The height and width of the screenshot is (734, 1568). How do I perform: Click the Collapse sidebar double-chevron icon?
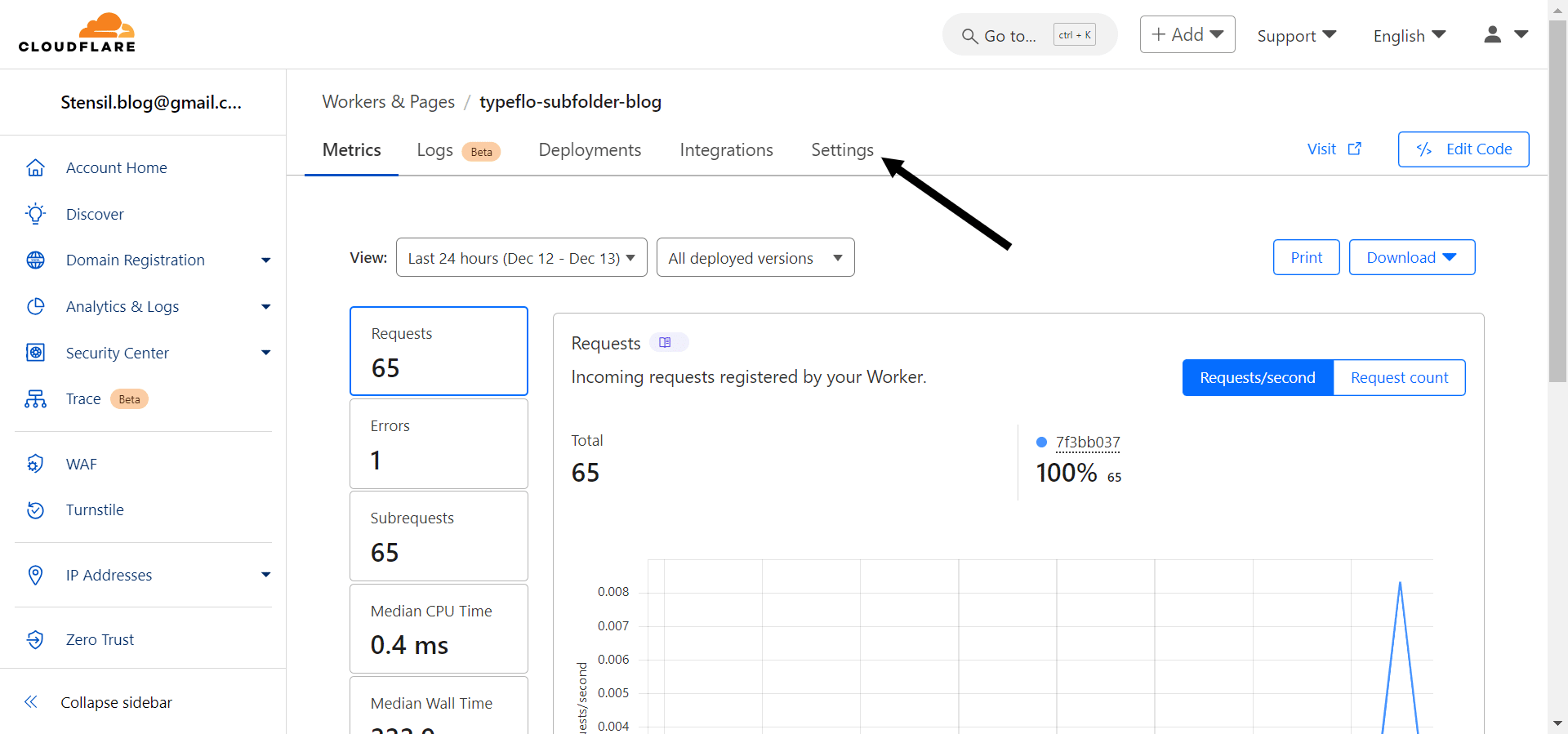(x=31, y=702)
